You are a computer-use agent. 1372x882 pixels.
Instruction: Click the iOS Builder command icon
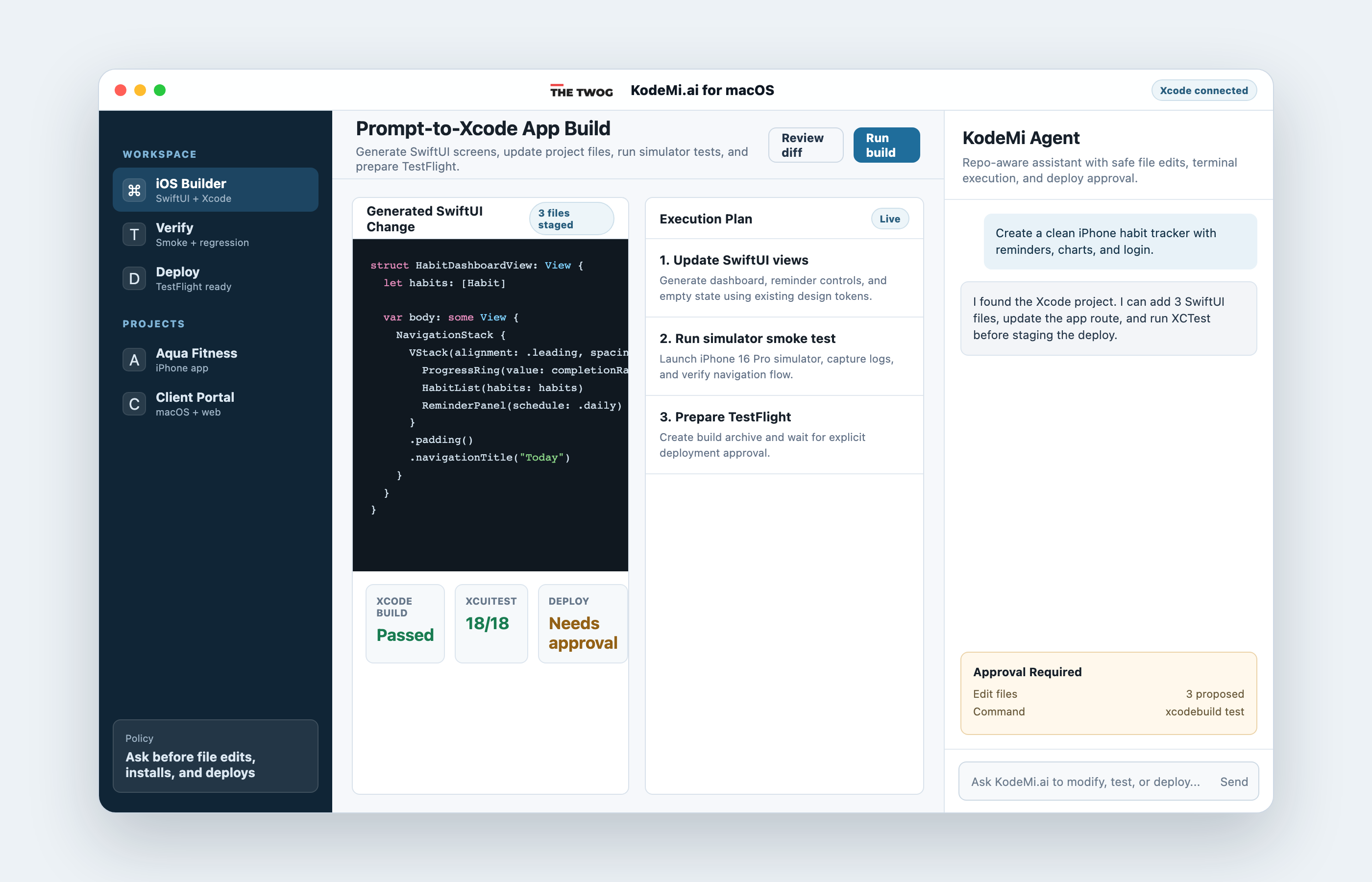tap(134, 190)
